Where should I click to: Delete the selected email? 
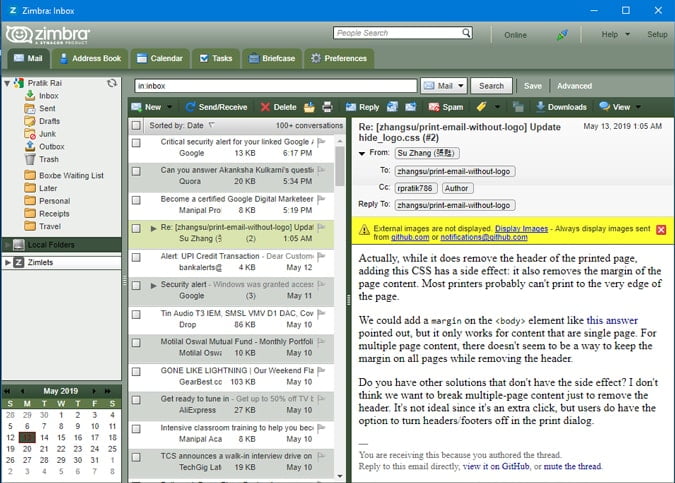point(278,107)
